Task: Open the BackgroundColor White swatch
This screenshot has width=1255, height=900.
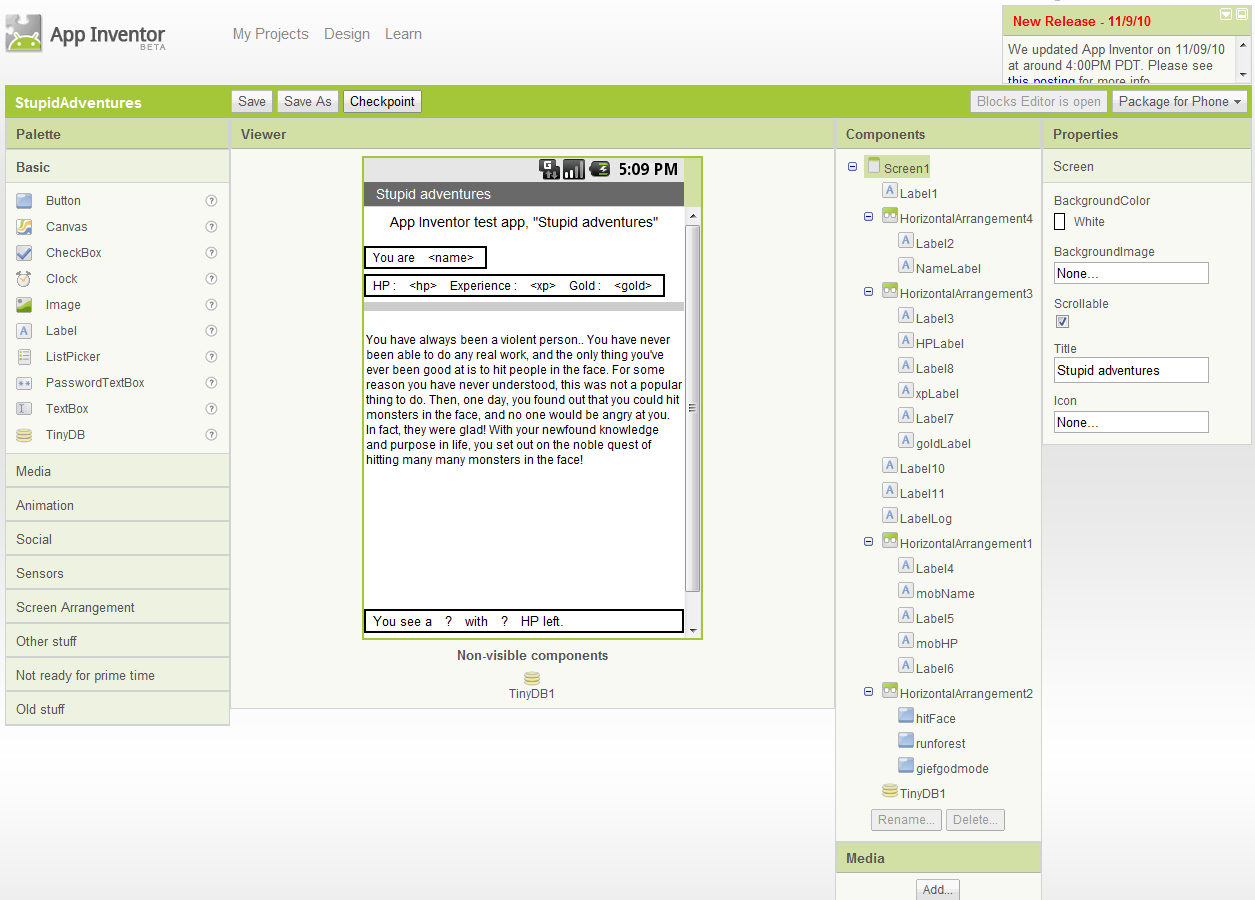Action: pos(1060,221)
